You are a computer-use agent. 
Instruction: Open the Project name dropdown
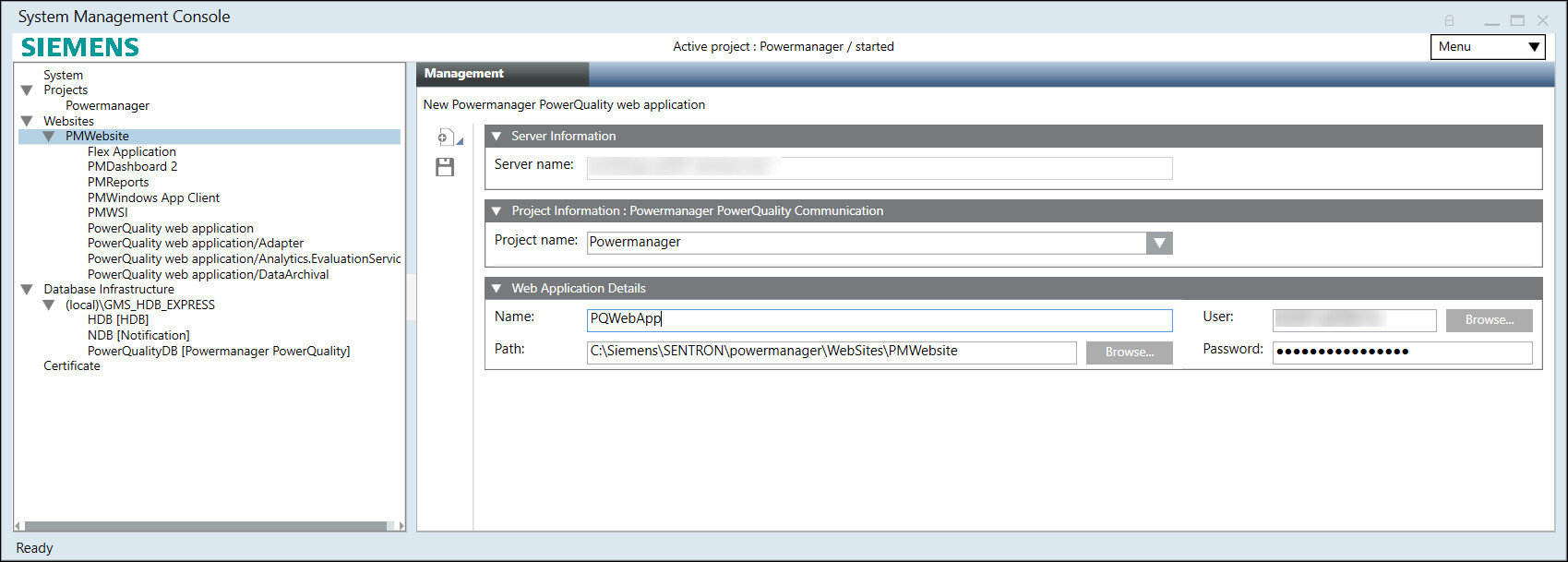click(x=1159, y=243)
